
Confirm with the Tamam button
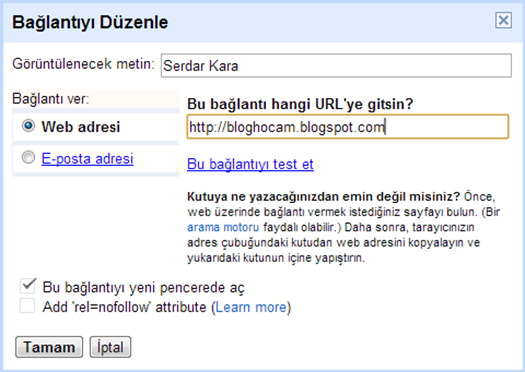tap(49, 347)
